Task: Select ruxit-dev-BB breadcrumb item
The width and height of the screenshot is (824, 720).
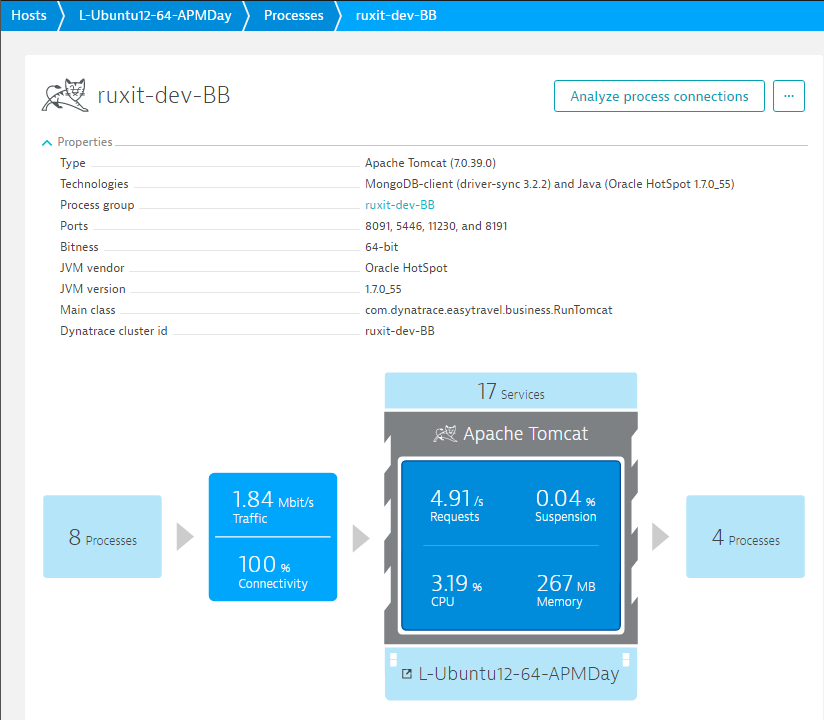Action: point(396,15)
